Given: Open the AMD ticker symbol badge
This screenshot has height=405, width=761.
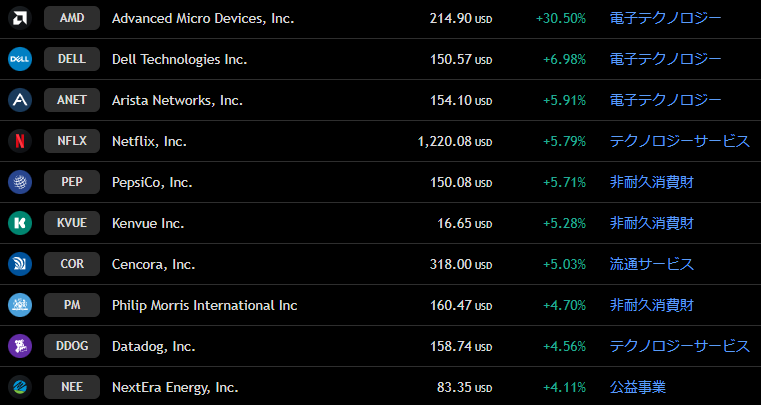Looking at the screenshot, I should click(x=72, y=18).
